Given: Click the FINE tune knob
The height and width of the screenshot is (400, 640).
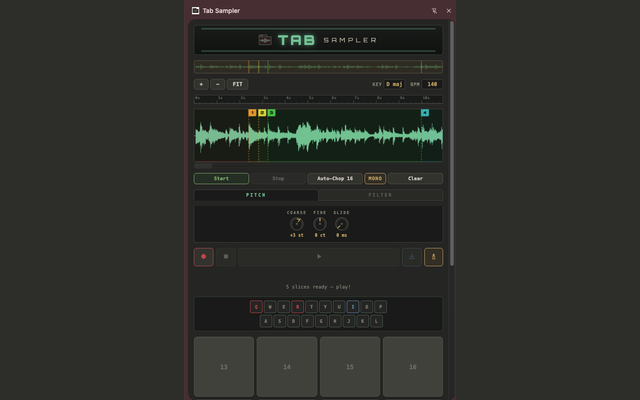Looking at the screenshot, I should coord(320,224).
